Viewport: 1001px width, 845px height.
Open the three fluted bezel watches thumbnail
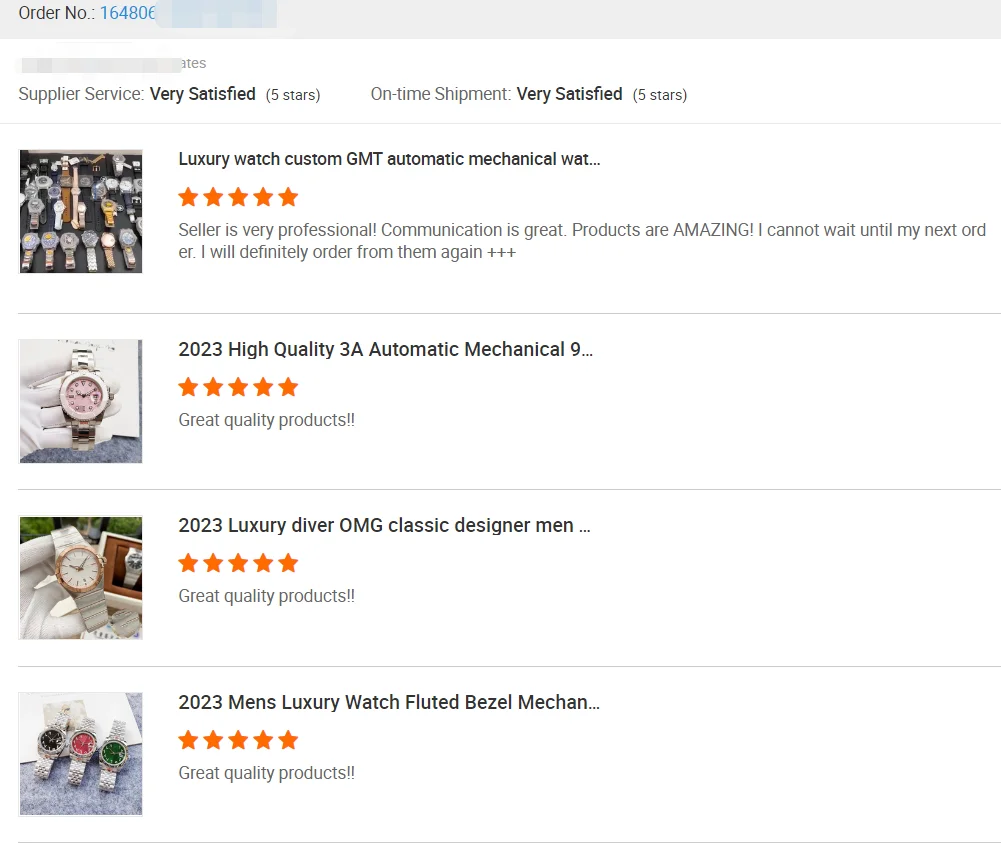81,754
